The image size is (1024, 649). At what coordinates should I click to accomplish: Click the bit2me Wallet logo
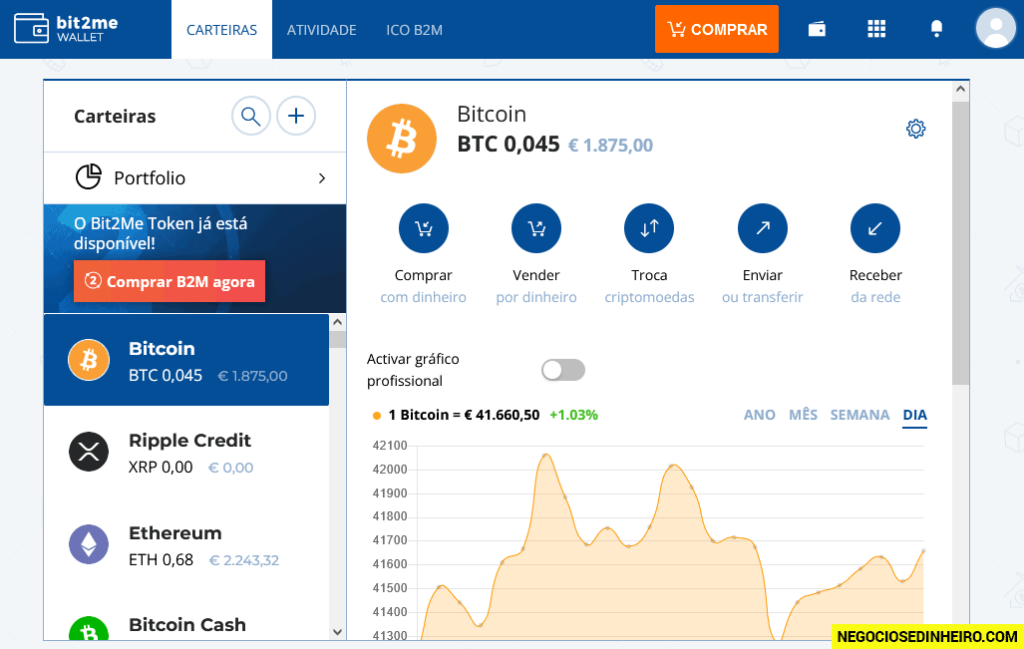(66, 29)
